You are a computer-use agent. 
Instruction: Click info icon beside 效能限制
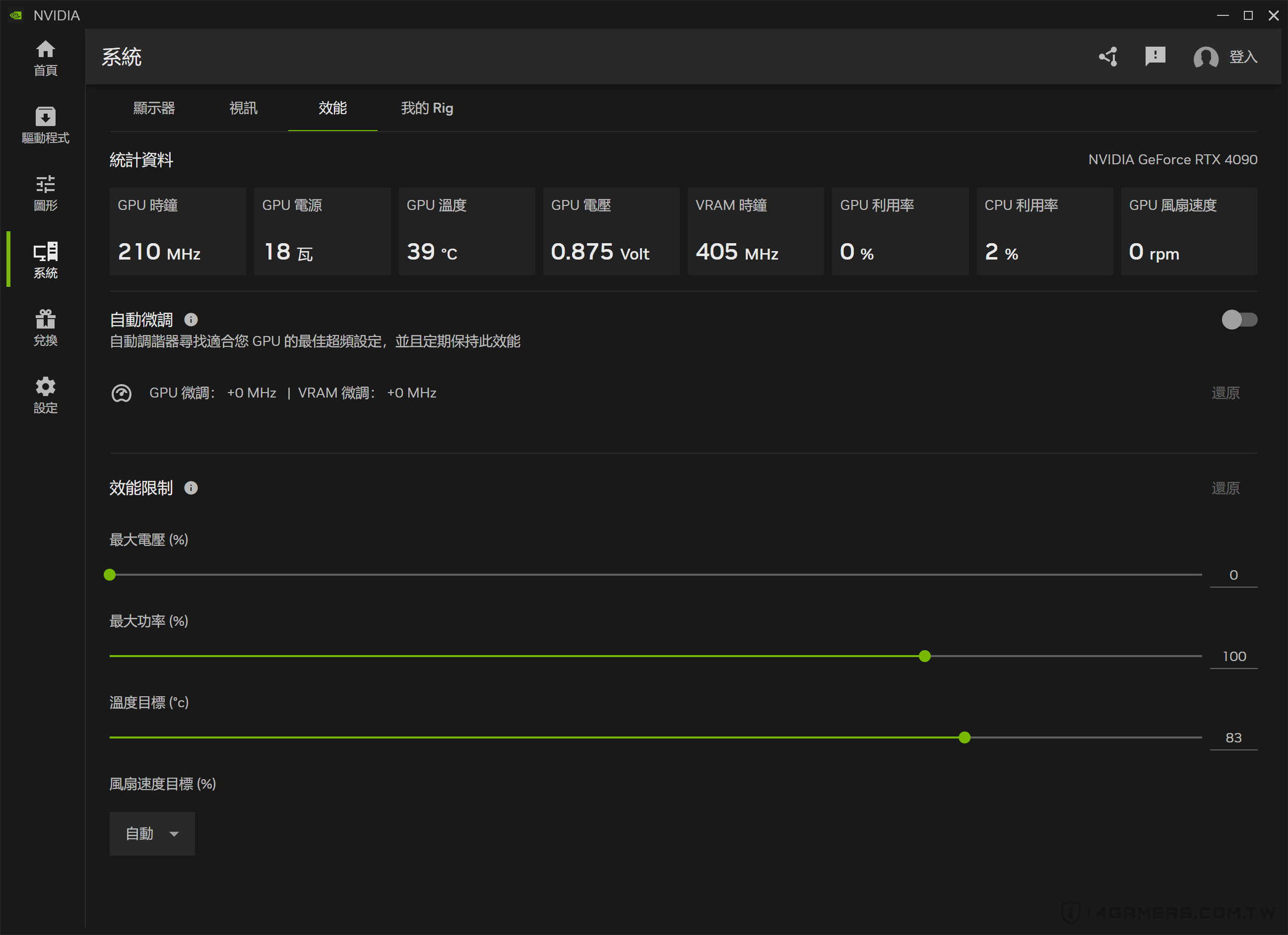(x=191, y=488)
